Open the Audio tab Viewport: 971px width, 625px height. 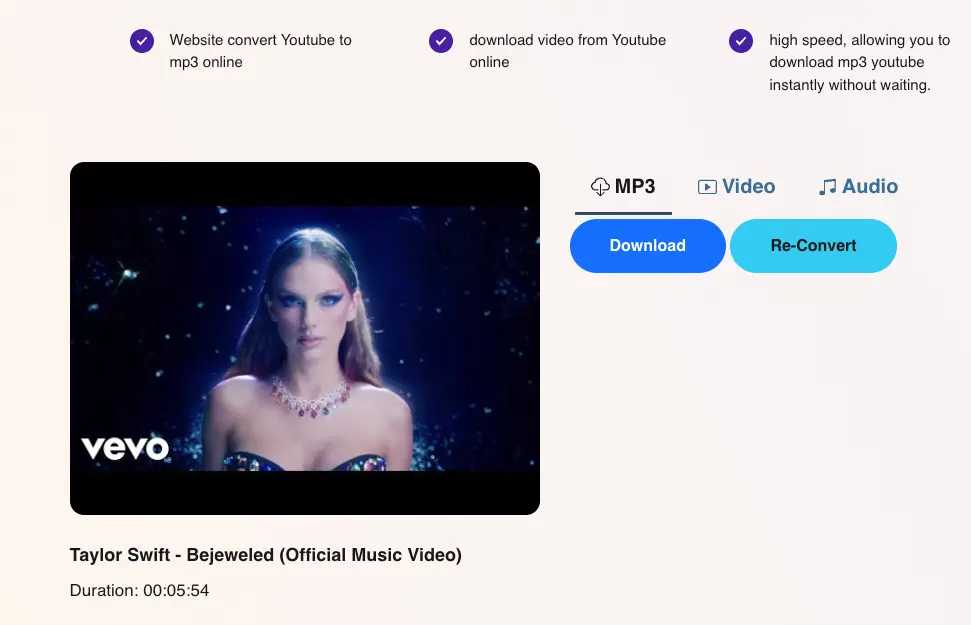click(858, 186)
